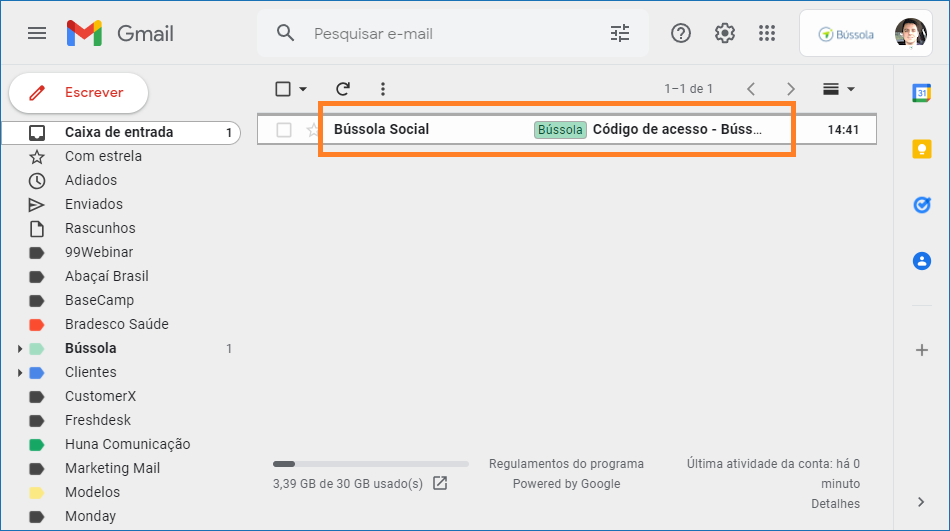Open account activity Detalhes link
Screen dimensions: 950x531
click(x=835, y=504)
